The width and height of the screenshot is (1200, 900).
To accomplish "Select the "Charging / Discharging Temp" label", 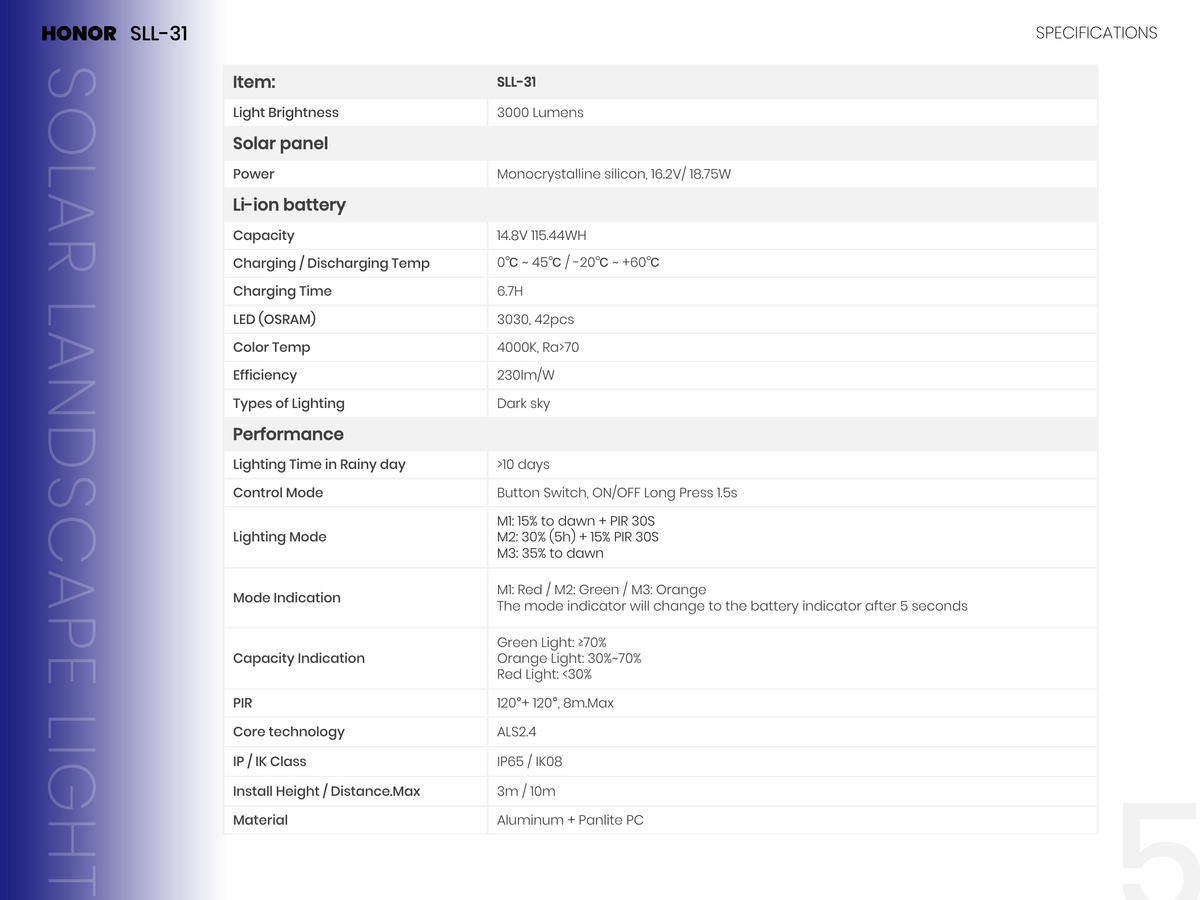I will pos(331,264).
